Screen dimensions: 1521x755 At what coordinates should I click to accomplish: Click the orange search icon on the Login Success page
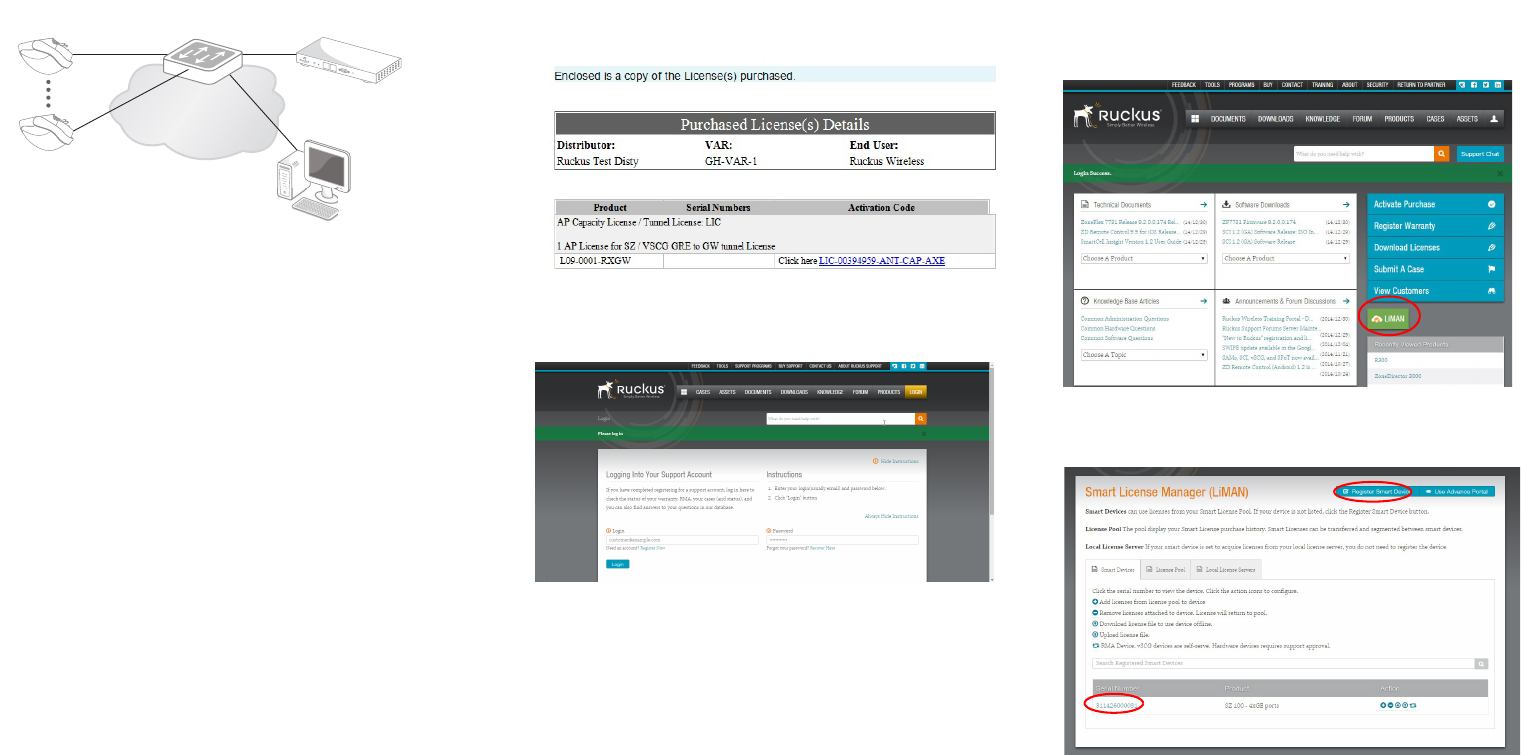[1442, 154]
